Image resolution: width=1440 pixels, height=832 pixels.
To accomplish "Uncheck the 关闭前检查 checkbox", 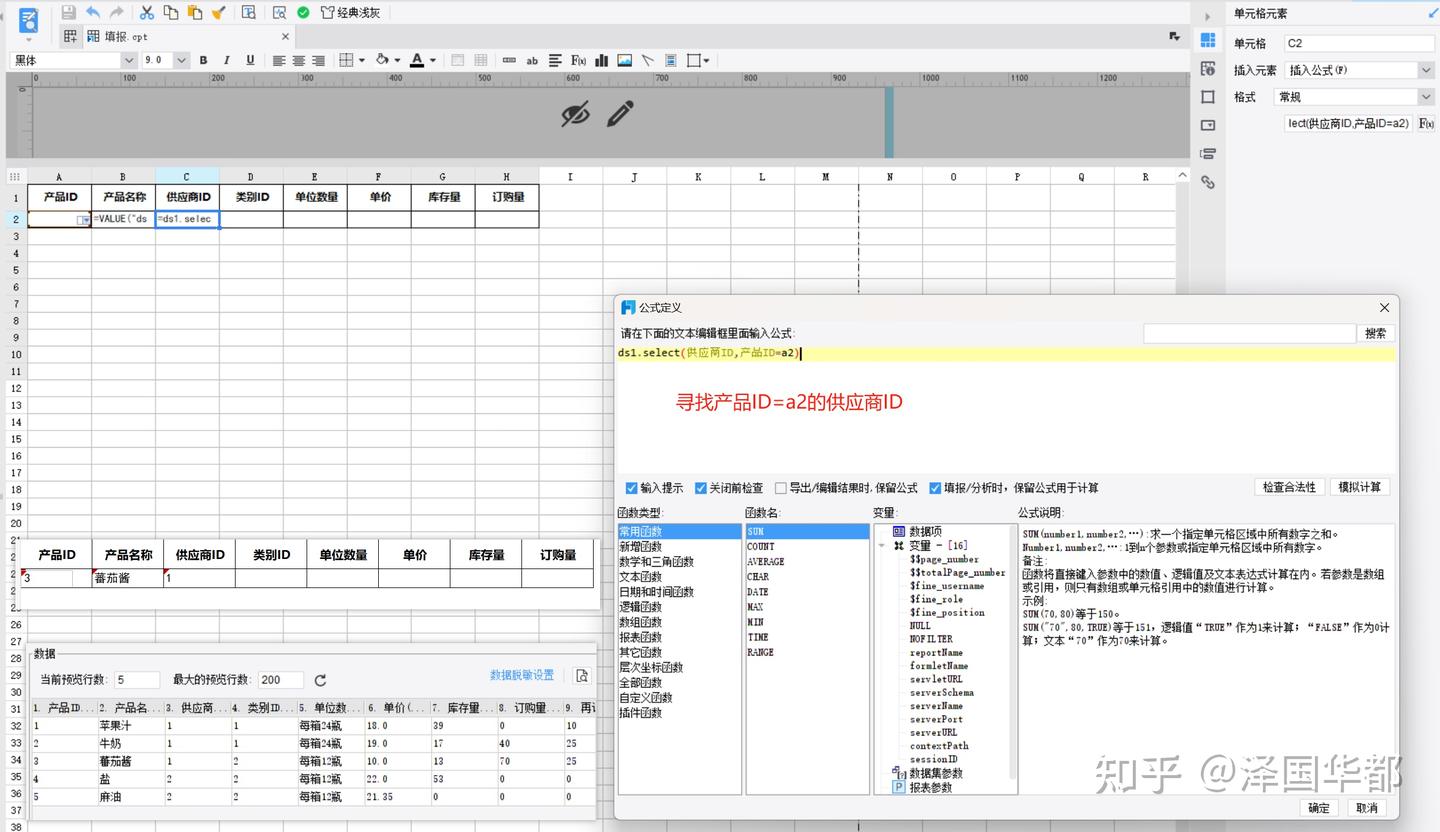I will point(701,488).
